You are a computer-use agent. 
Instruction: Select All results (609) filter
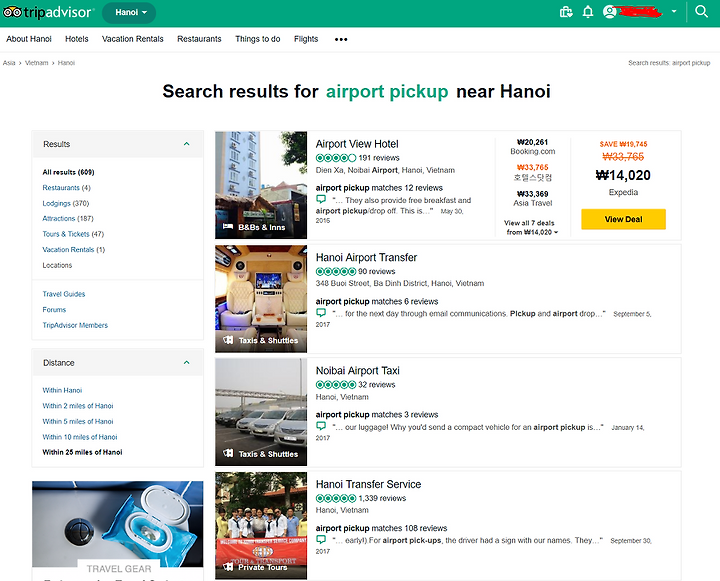pyautogui.click(x=68, y=172)
